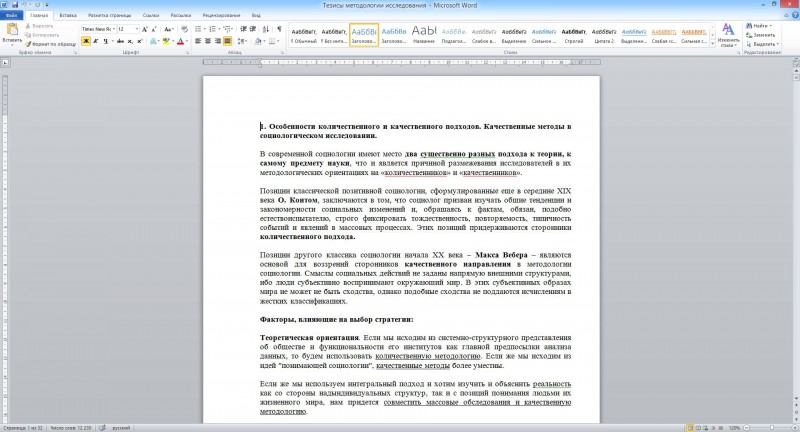Click the Shading paint bucket icon
This screenshot has height=432, width=800.
(x=258, y=41)
